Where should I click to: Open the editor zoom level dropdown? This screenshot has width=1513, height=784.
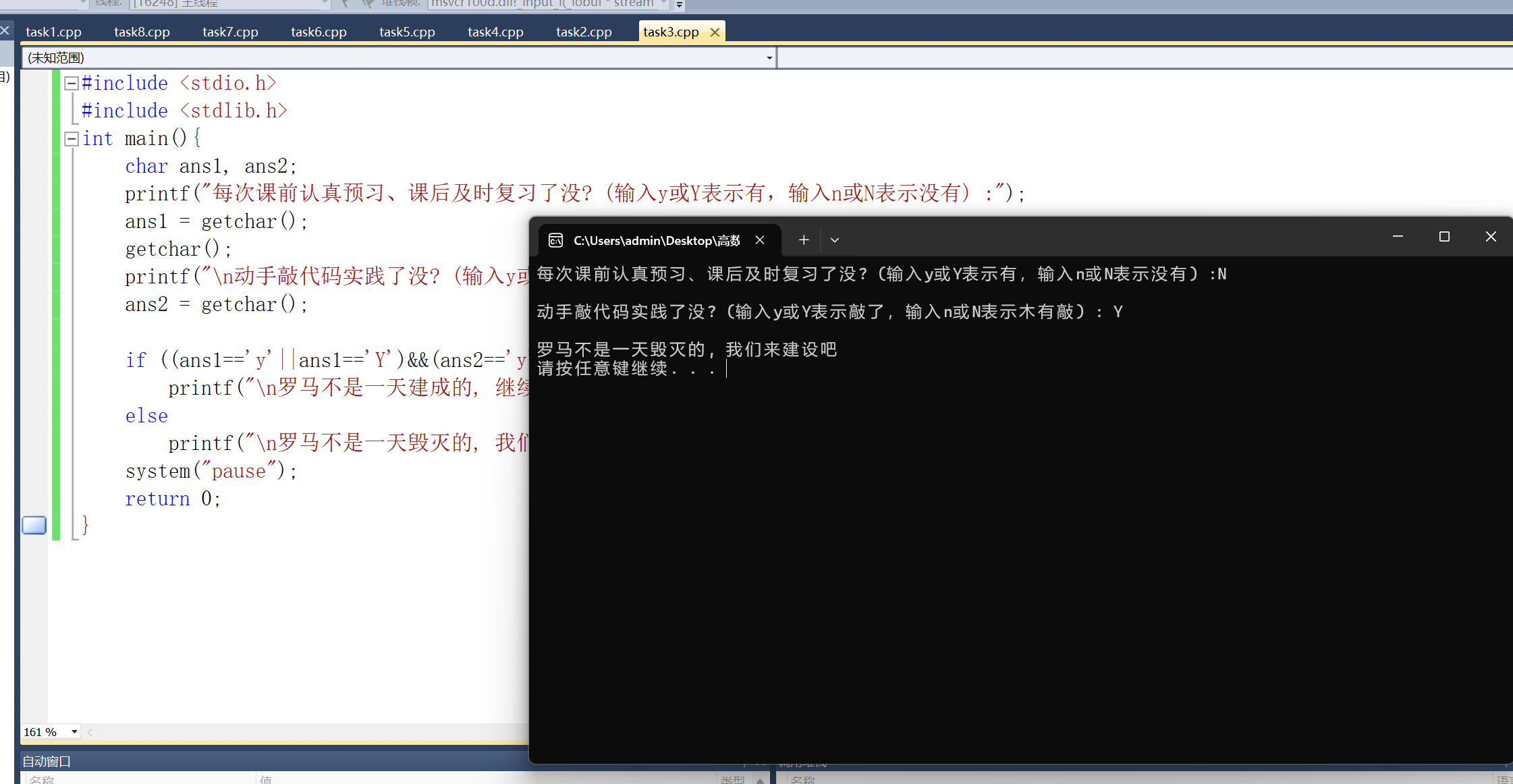click(74, 732)
